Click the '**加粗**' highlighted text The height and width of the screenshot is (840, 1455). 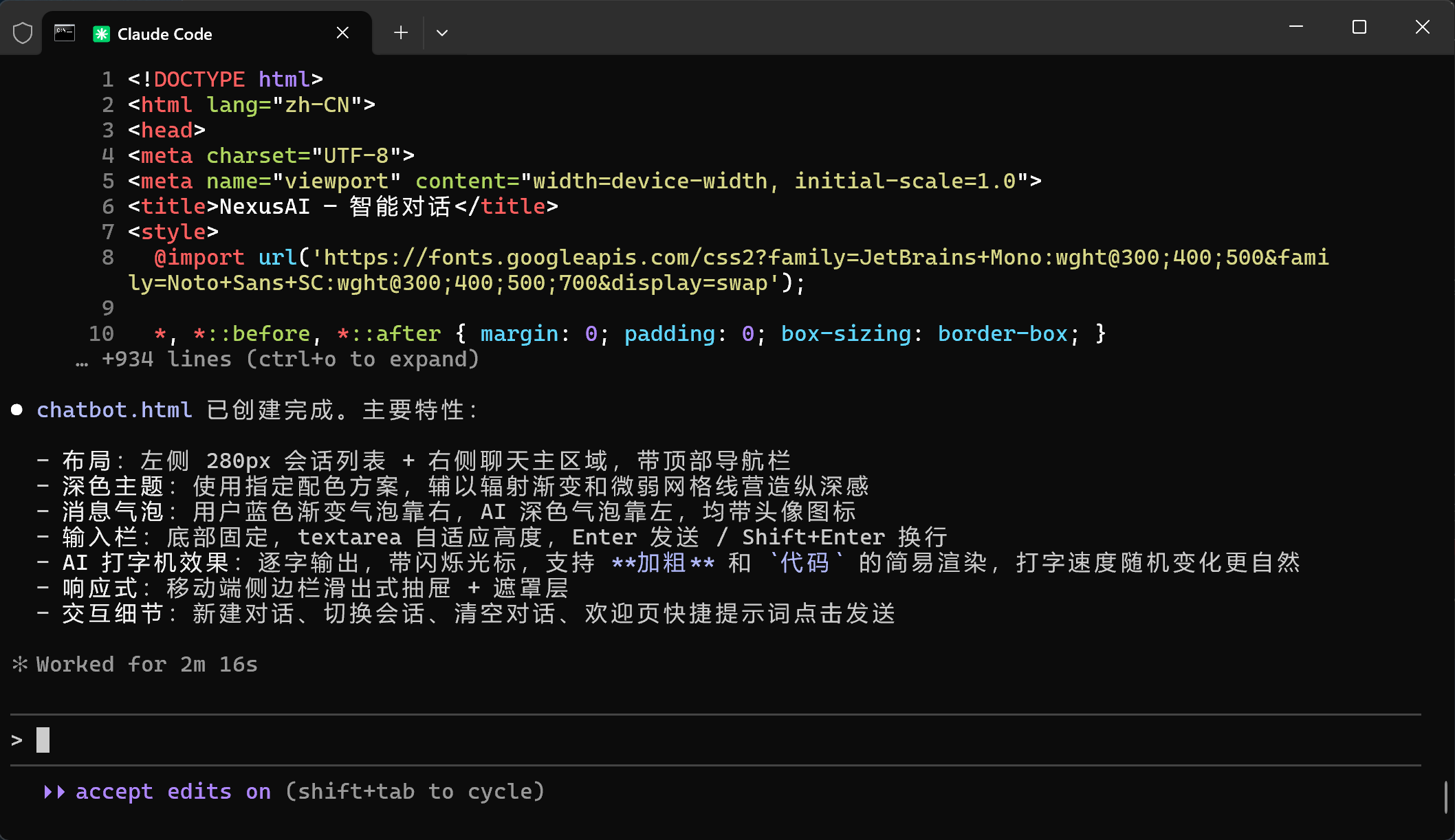(x=663, y=563)
